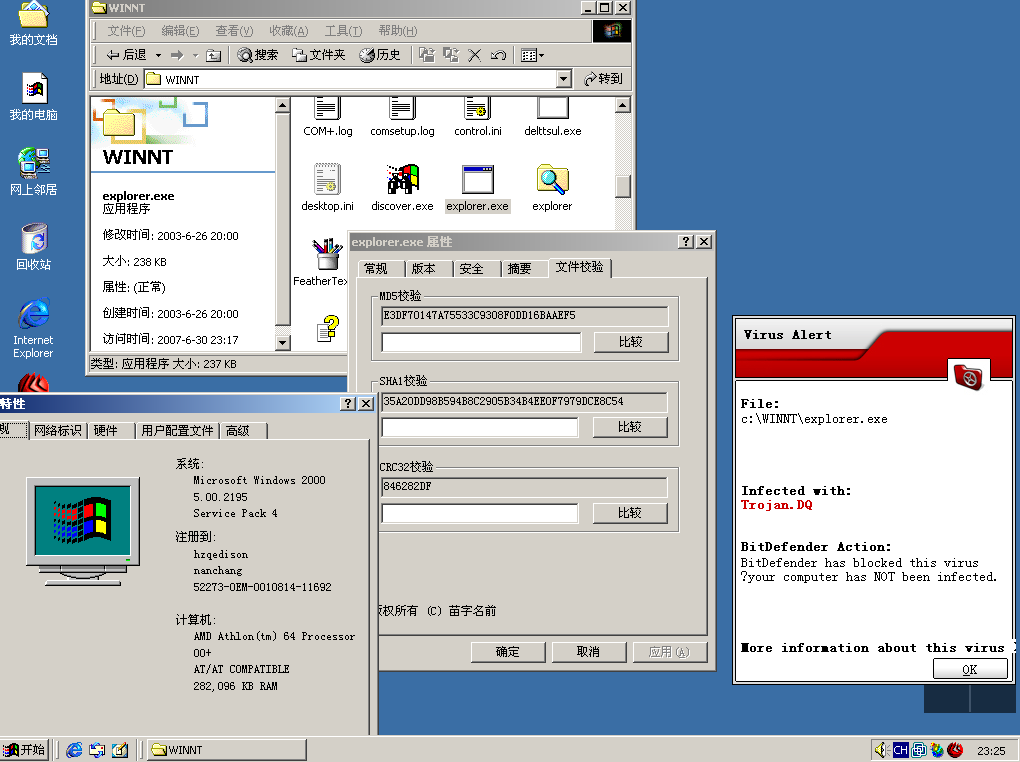The height and width of the screenshot is (762, 1020).
Task: Open the 开始 Start menu
Action: [x=25, y=750]
